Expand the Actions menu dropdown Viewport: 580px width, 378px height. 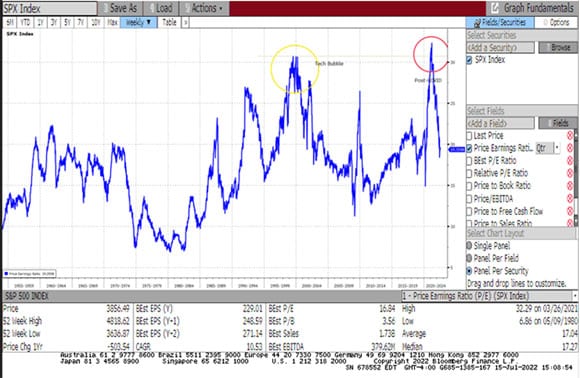pos(204,8)
